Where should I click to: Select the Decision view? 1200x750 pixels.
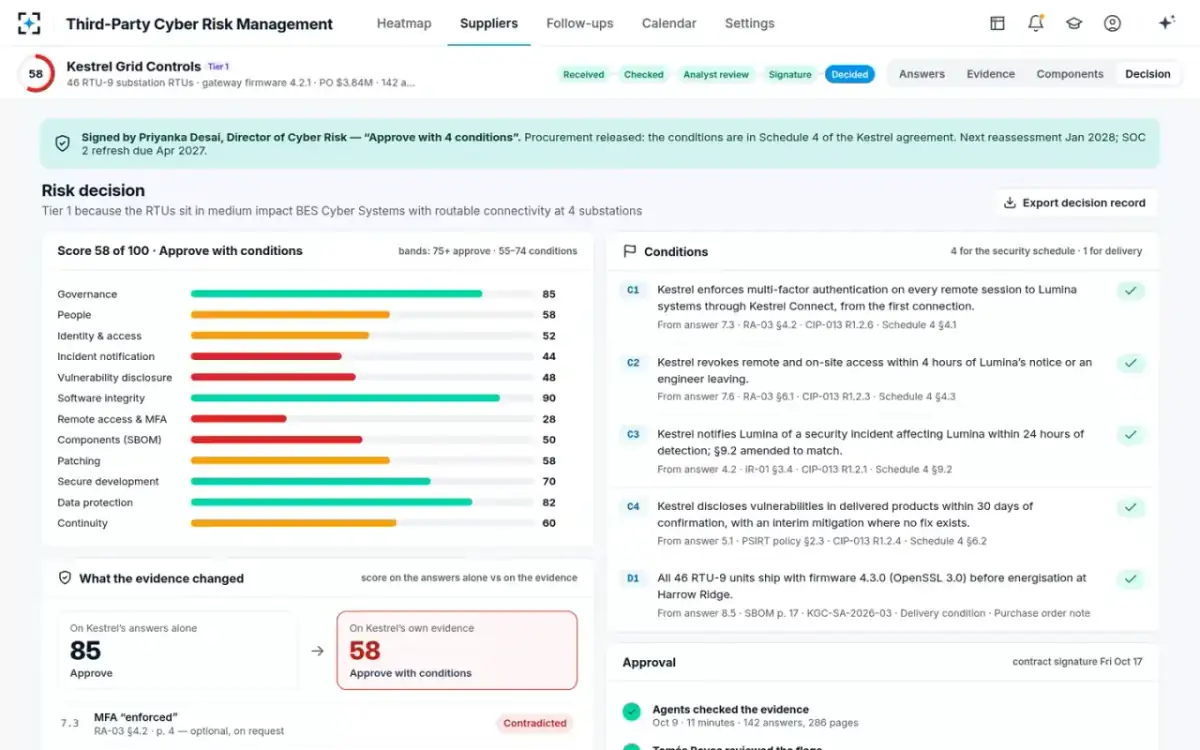click(x=1148, y=74)
